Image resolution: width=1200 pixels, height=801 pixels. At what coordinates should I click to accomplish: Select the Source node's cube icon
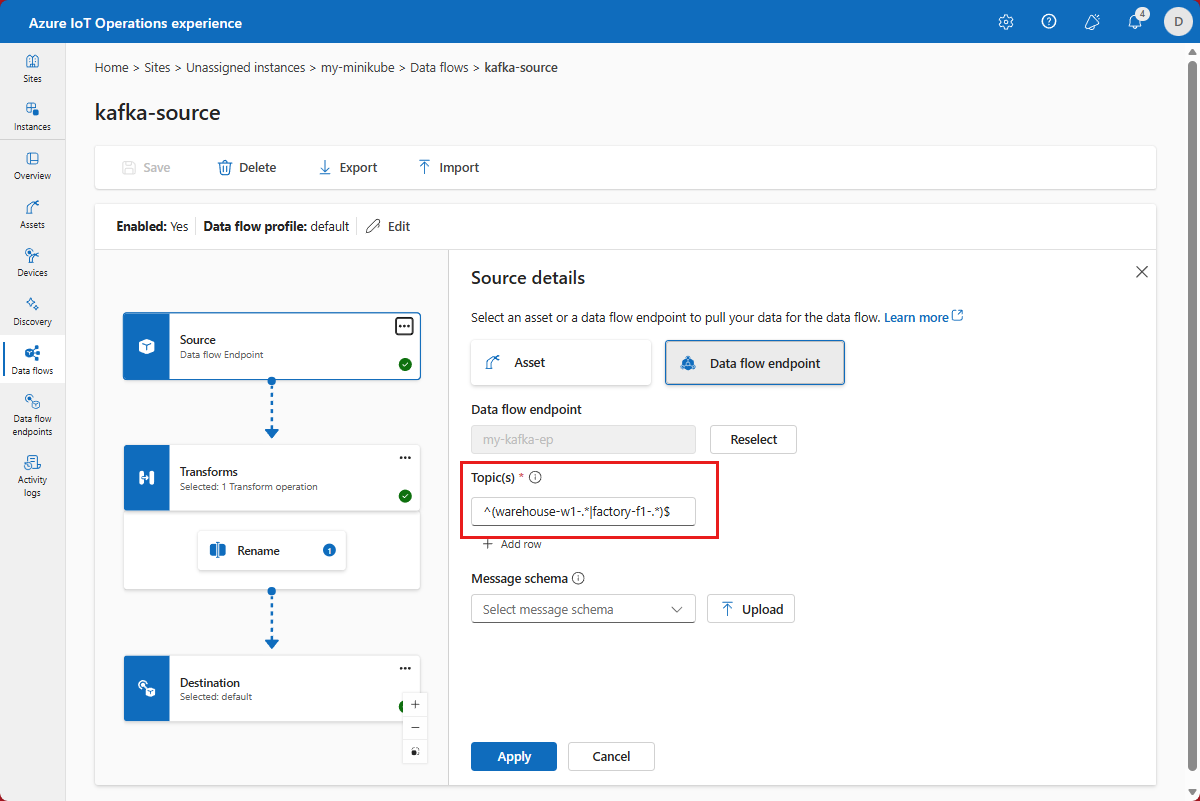point(147,346)
